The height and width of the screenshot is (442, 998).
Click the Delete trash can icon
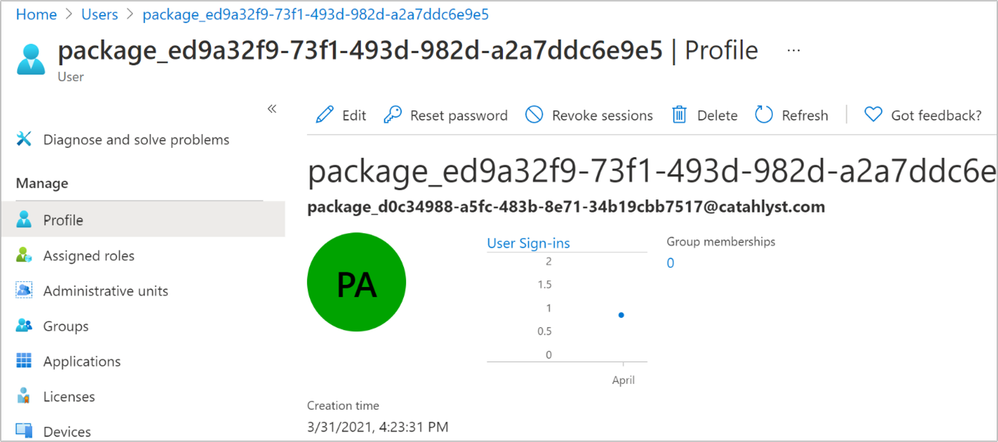pos(680,115)
